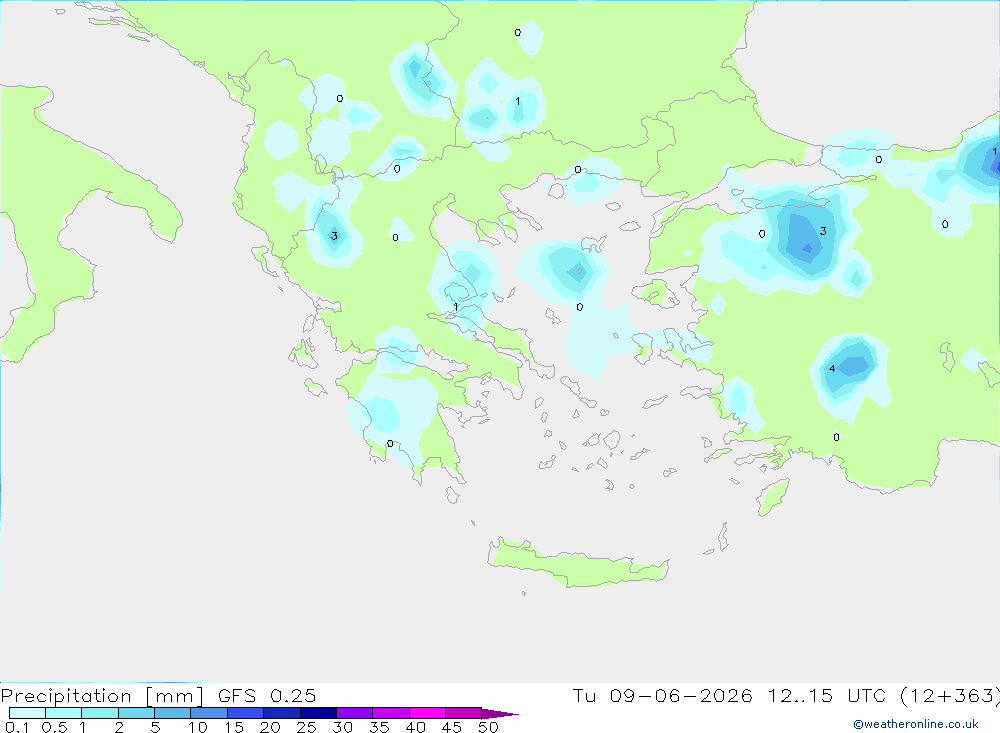Click the 5–10 mm legend color swatch

172,713
